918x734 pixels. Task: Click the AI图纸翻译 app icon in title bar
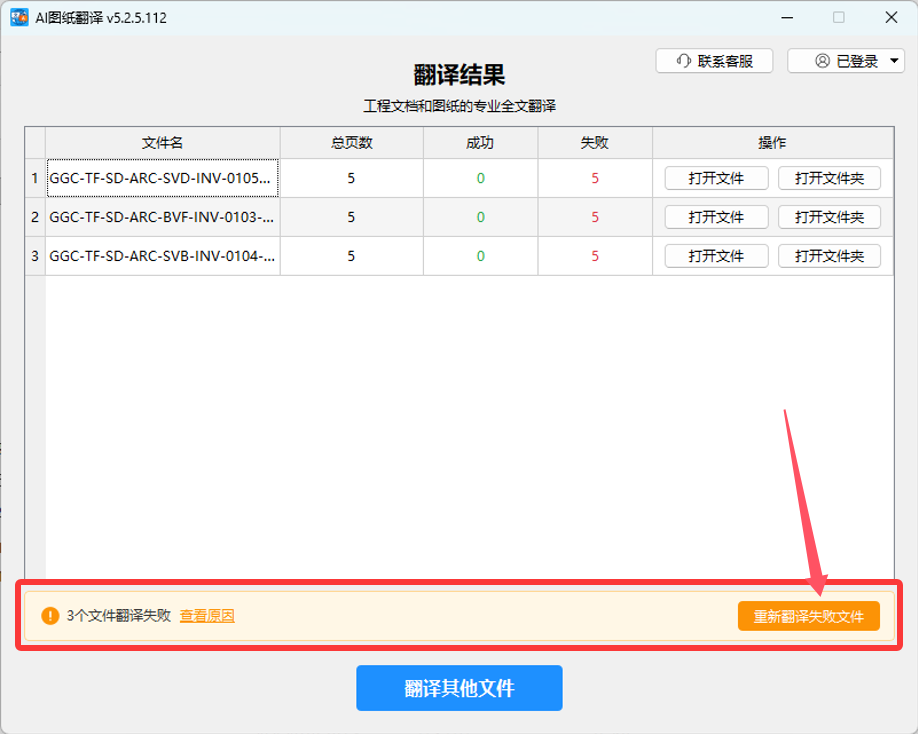(19, 18)
